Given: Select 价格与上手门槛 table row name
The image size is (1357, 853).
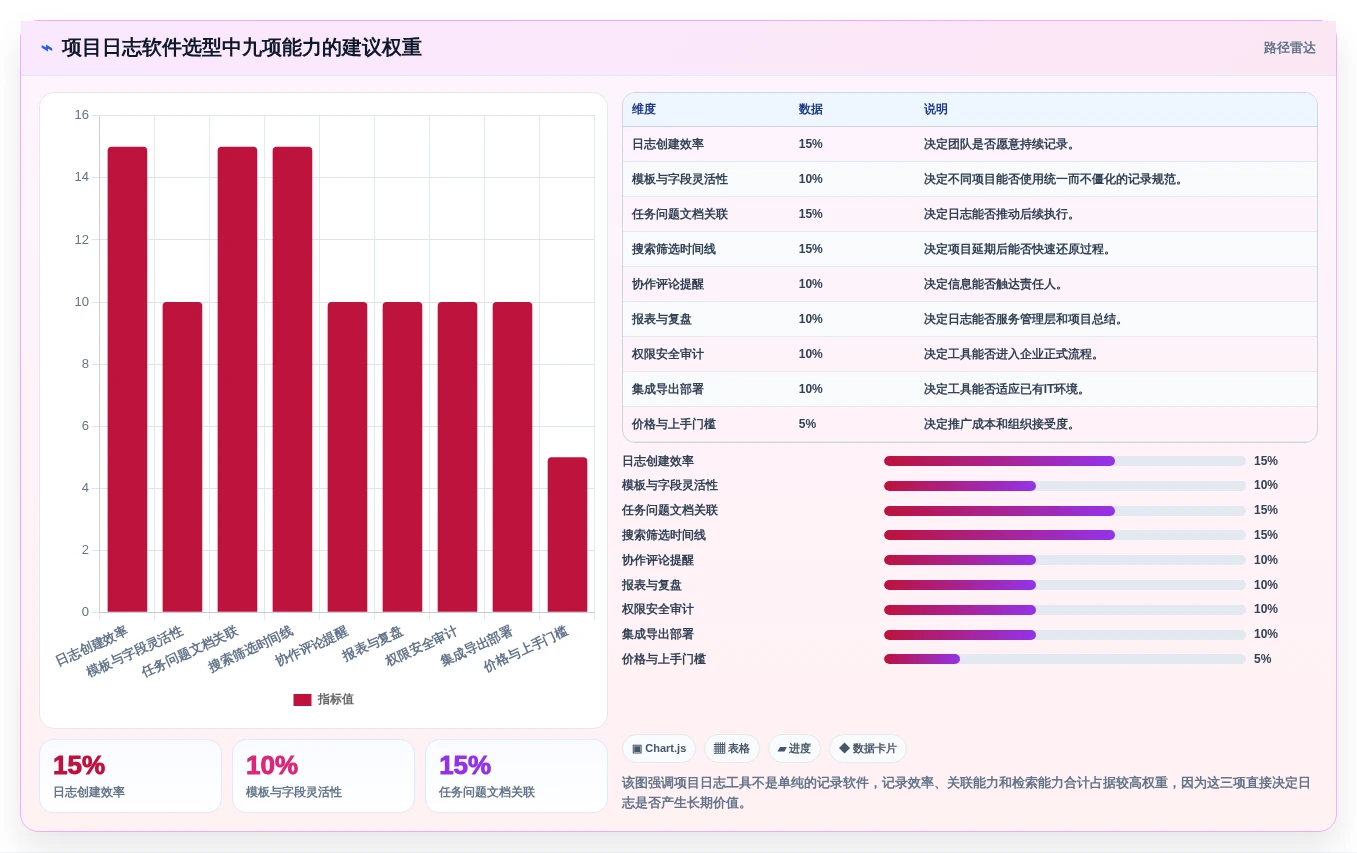Looking at the screenshot, I should pyautogui.click(x=674, y=424).
